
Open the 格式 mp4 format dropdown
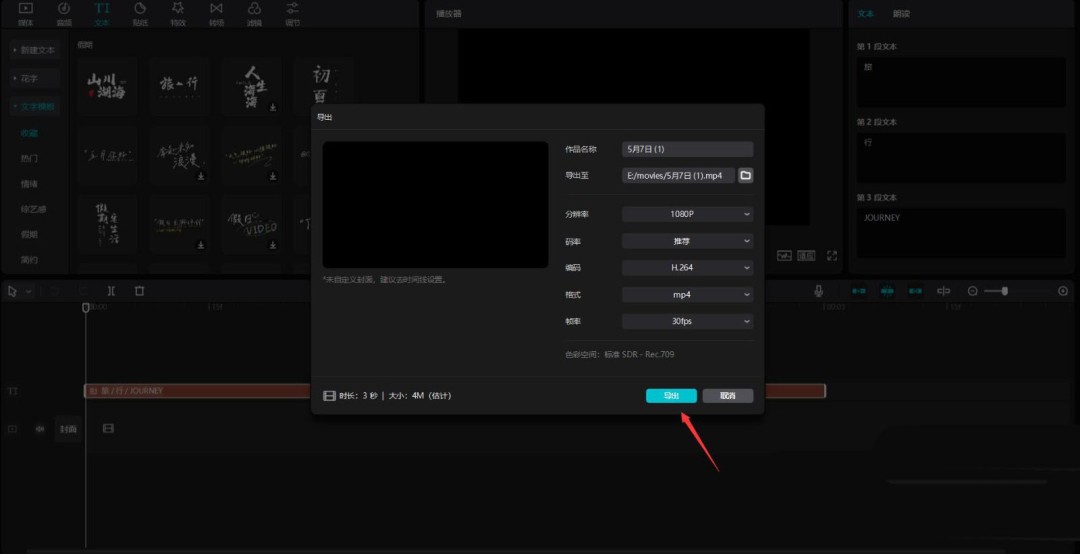coord(687,295)
